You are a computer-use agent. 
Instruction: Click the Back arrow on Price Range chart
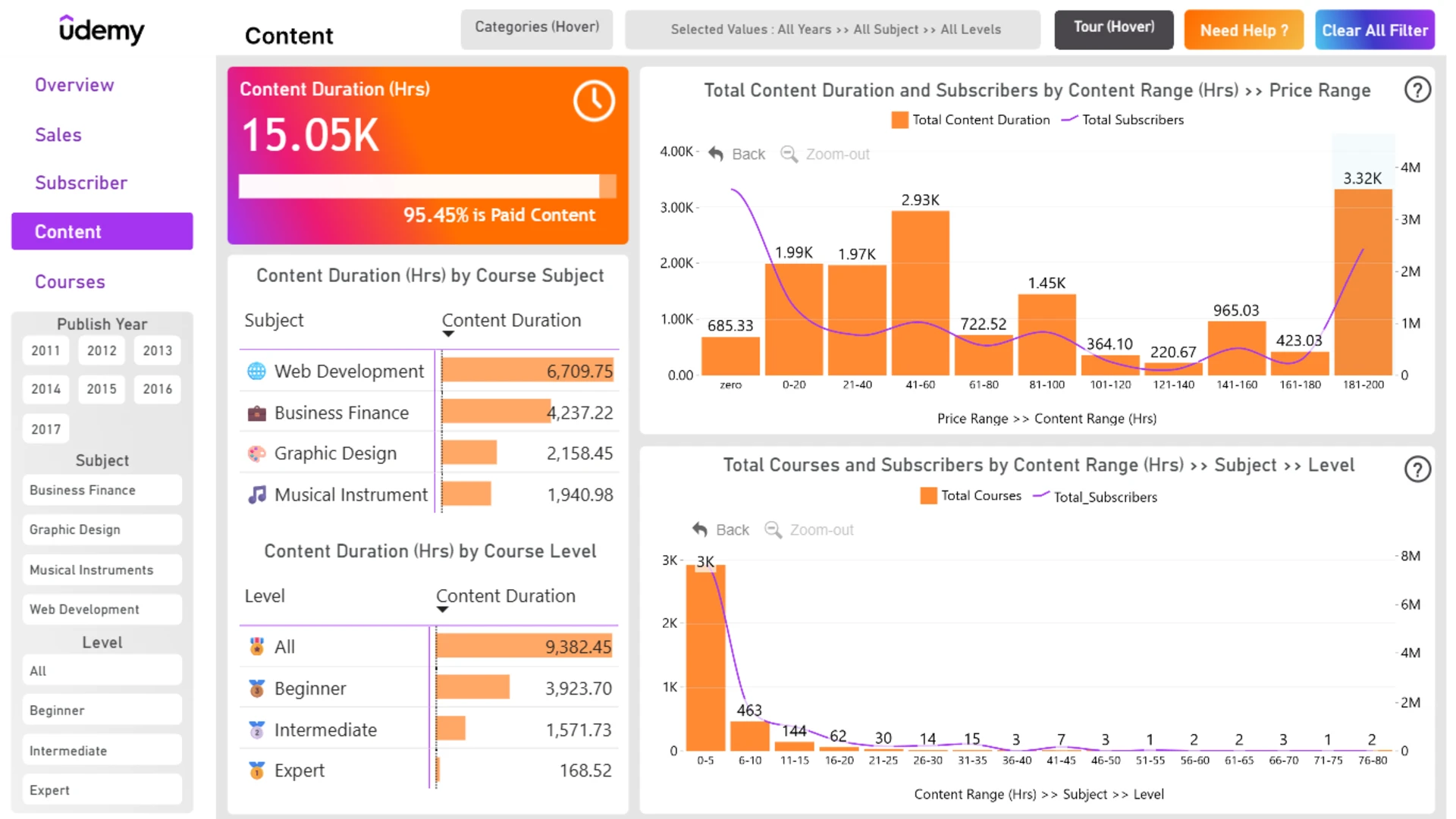[716, 154]
